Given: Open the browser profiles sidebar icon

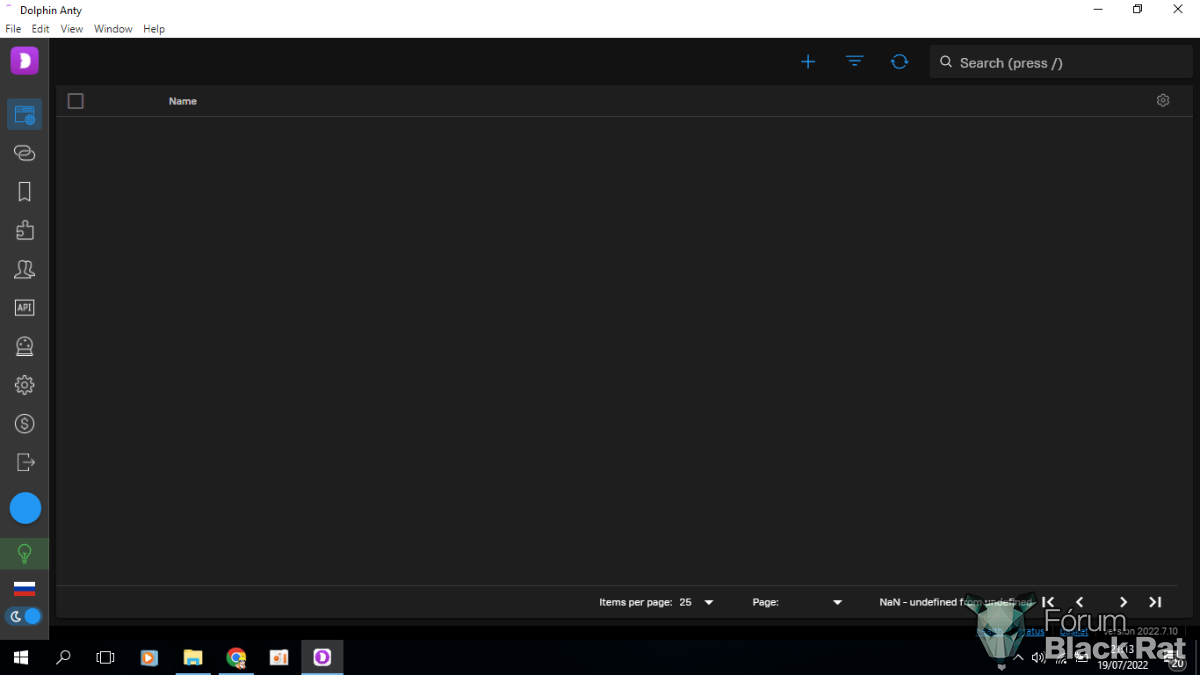Looking at the screenshot, I should [x=25, y=115].
